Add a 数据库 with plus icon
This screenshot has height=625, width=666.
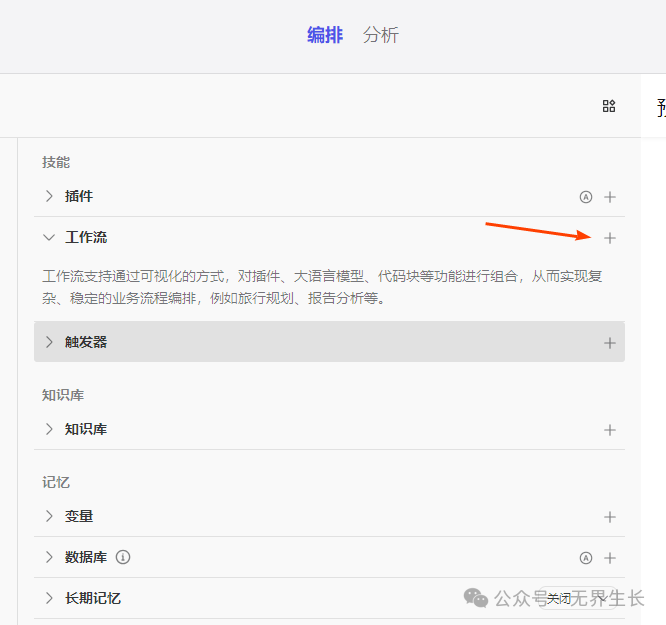click(x=610, y=558)
